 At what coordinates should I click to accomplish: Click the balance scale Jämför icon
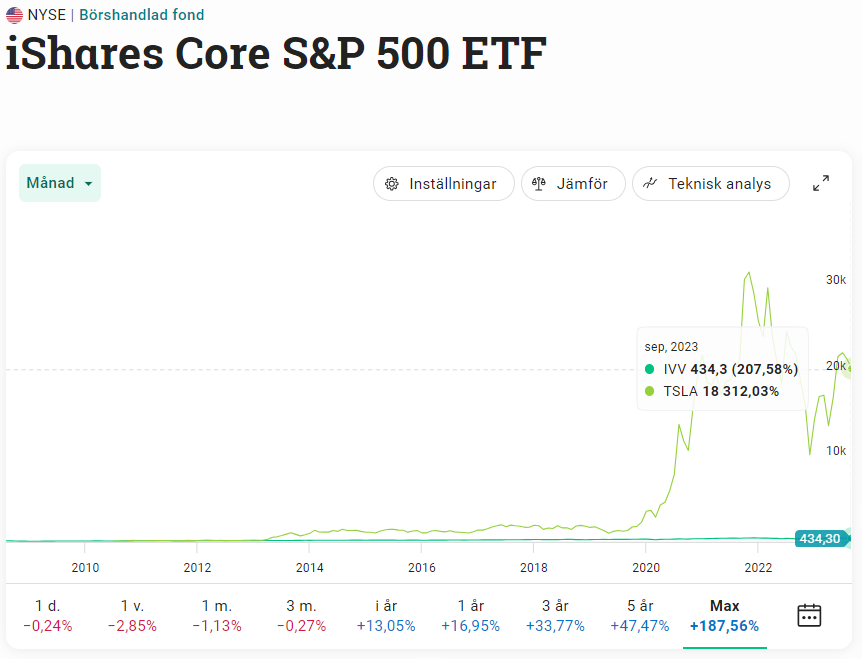click(x=539, y=184)
